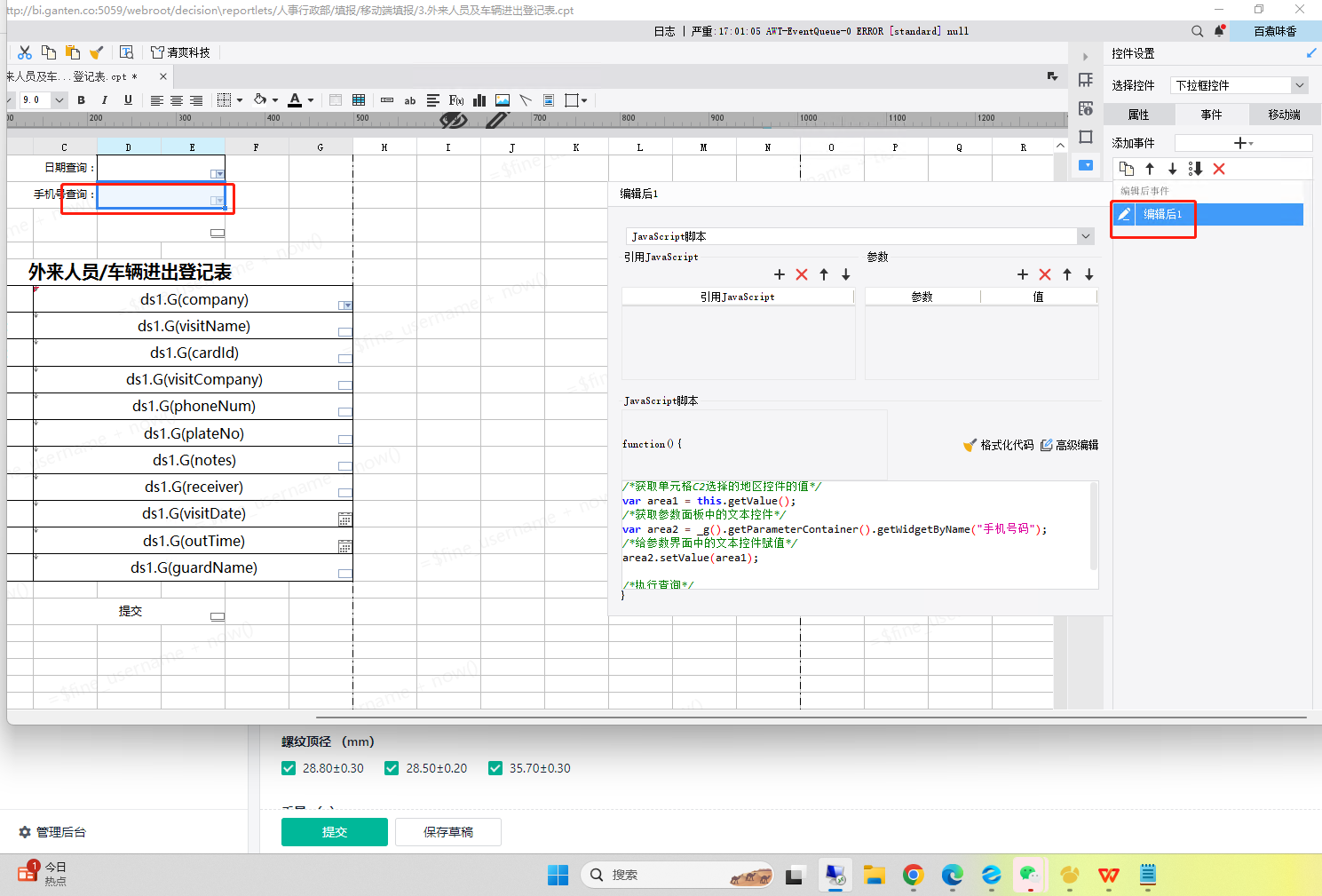1322x896 pixels.
Task: Click the red X delete event icon
Action: 1219,169
